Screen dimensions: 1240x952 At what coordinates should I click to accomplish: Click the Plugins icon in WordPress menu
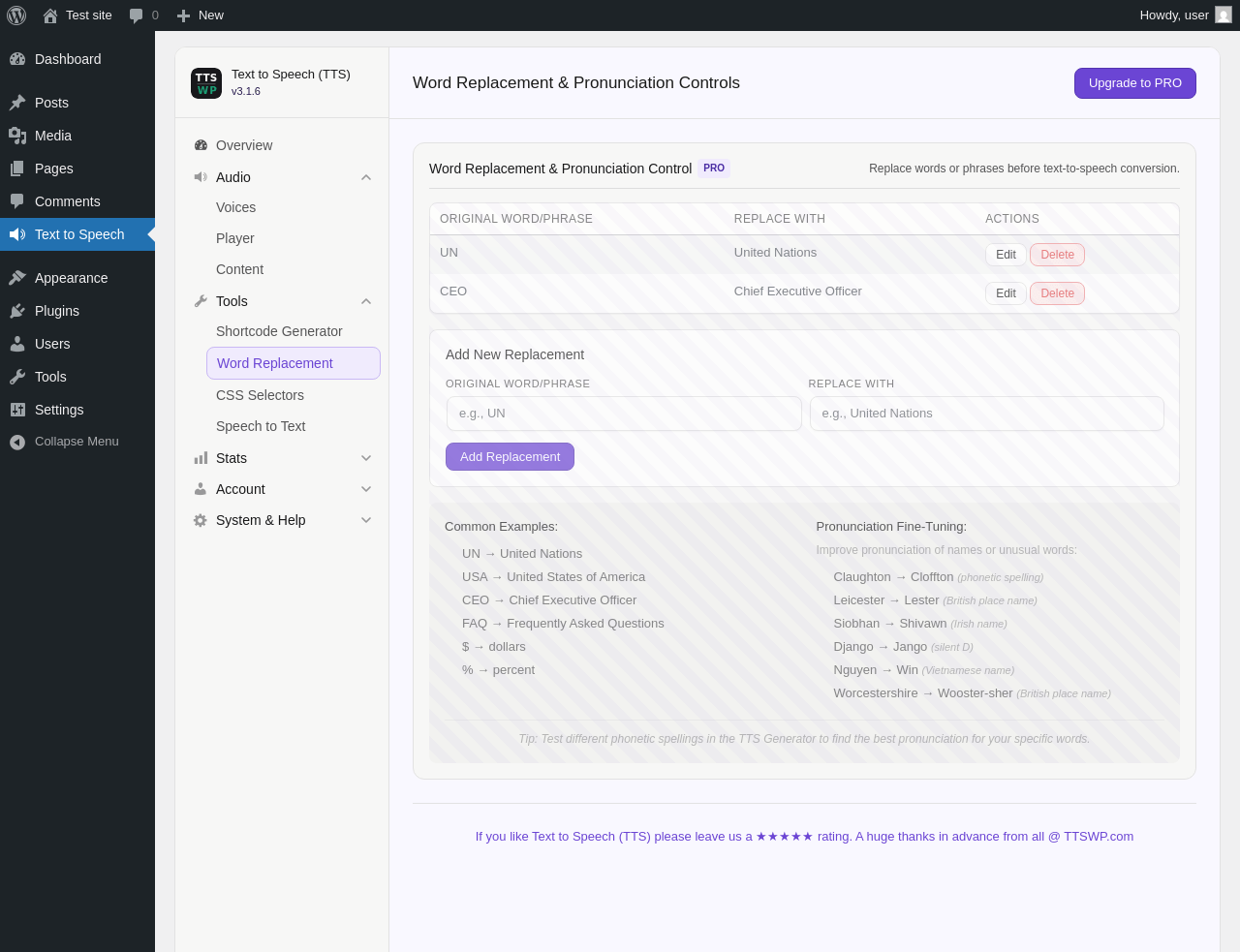coord(17,311)
